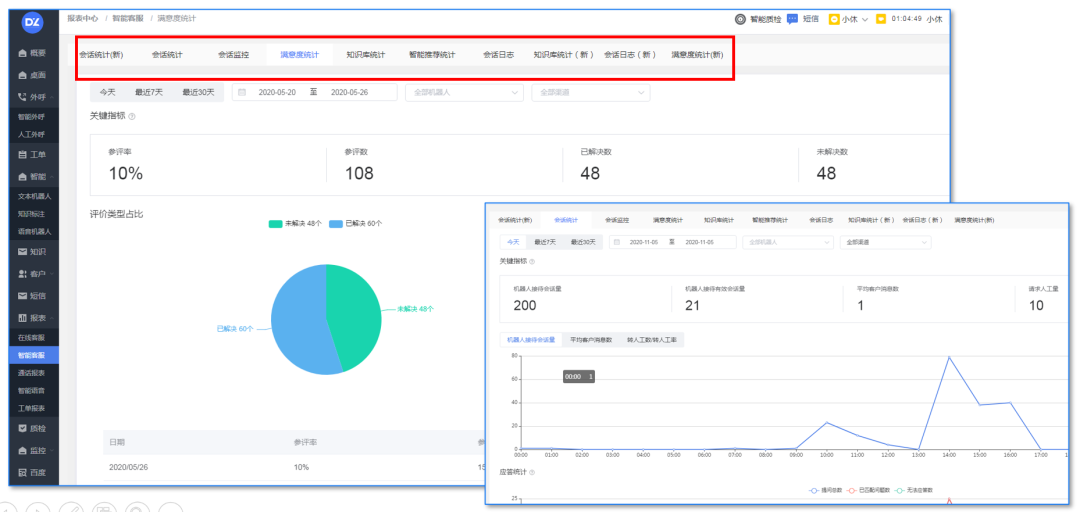Image resolution: width=1080 pixels, height=512 pixels.
Task: Open 质检 quality check in the sidebar
Action: [x=31, y=428]
